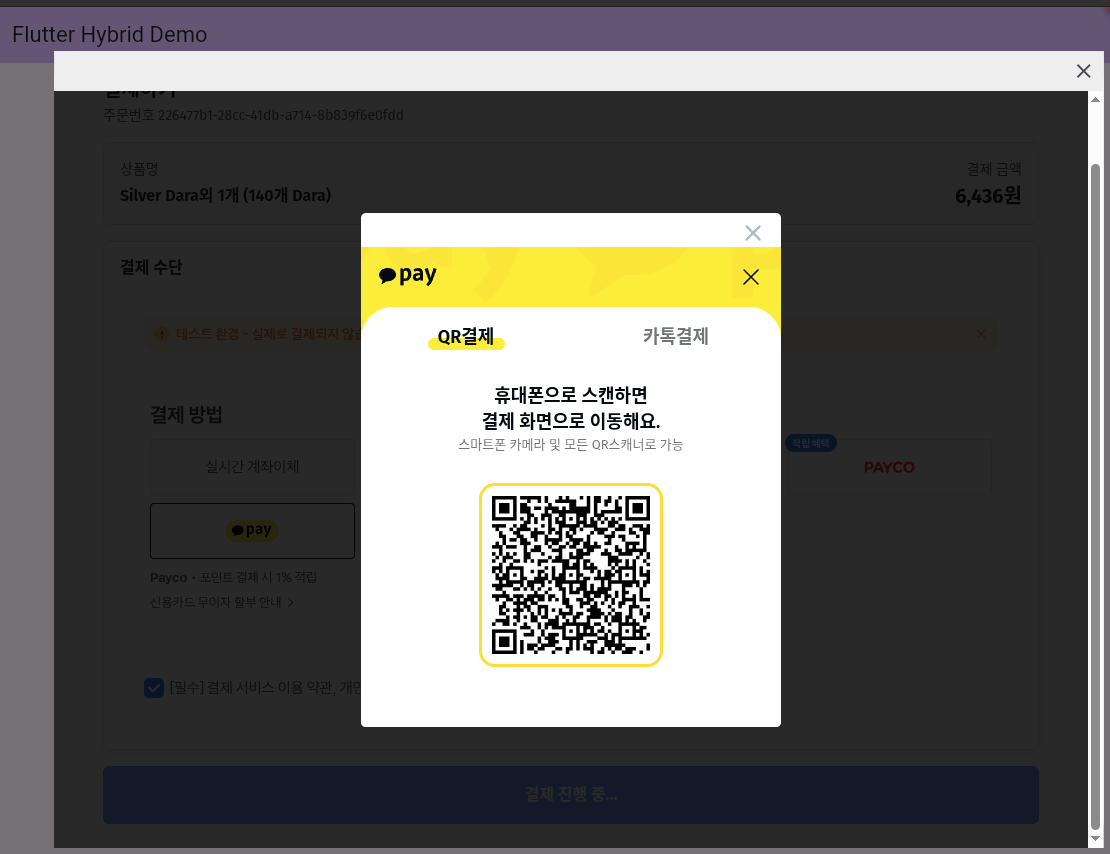Open the 신용카드 무이자 할부 안내 link
Image resolution: width=1110 pixels, height=854 pixels.
222,603
